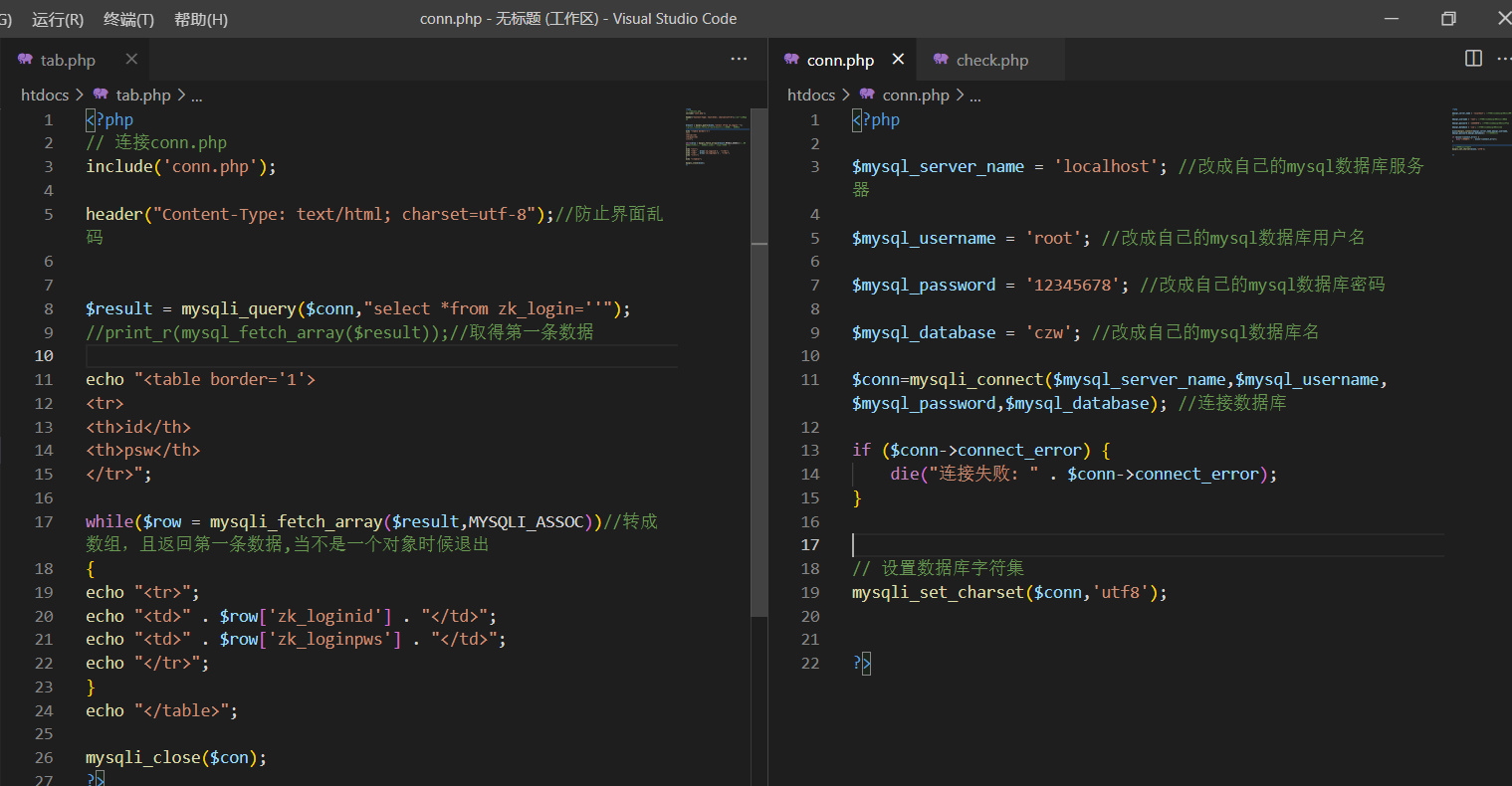Expand the breadcrumb ellipsis after tab.php
This screenshot has height=786, width=1512.
196,95
